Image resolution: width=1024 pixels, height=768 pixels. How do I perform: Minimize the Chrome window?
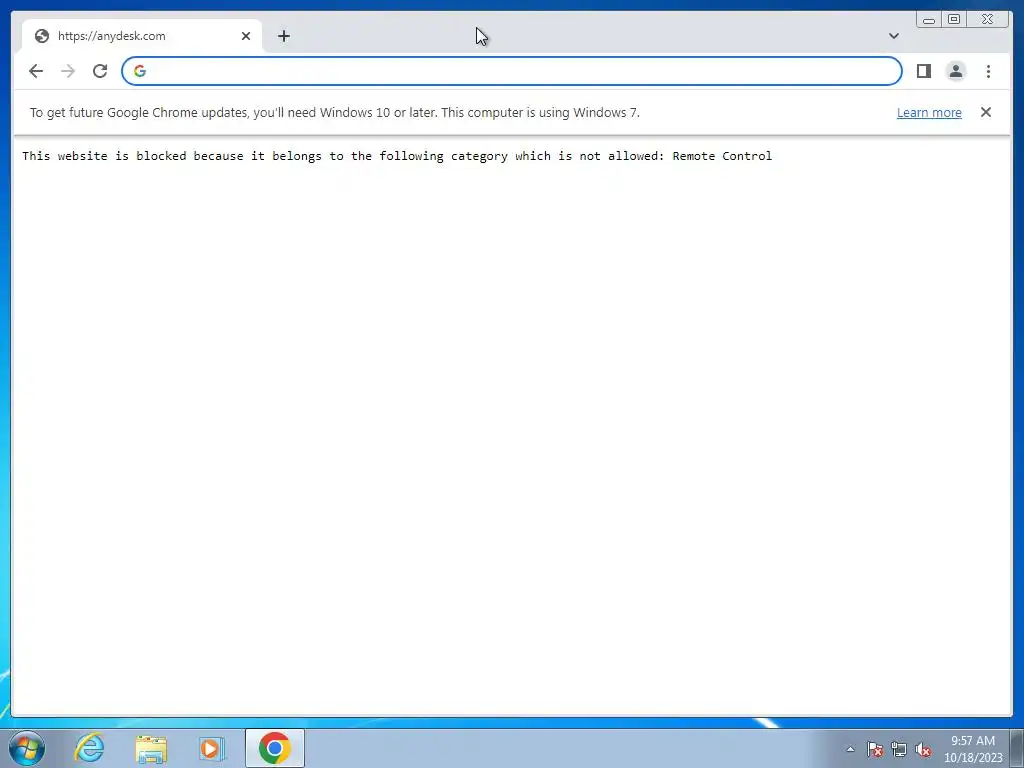[x=928, y=20]
